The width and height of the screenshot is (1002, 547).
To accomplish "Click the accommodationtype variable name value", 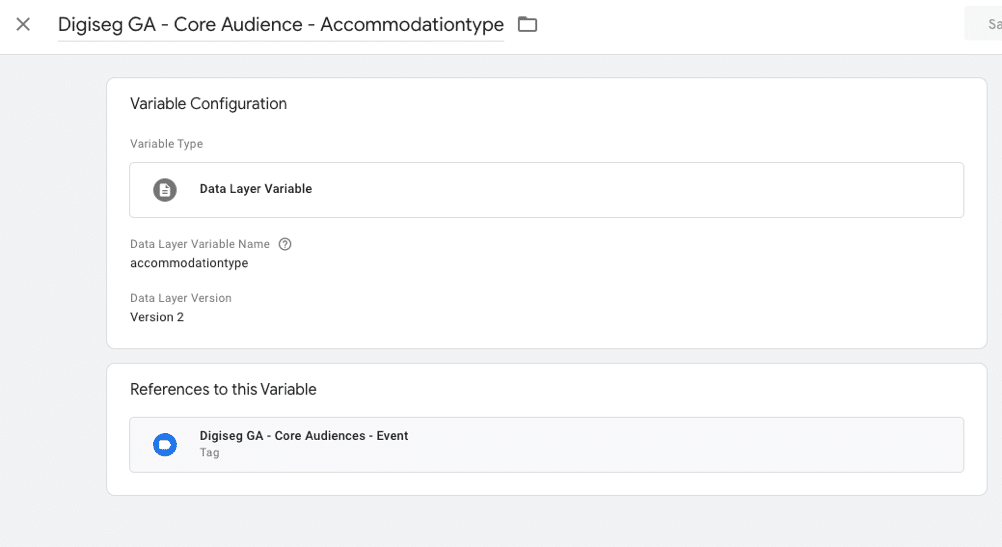I will click(189, 263).
